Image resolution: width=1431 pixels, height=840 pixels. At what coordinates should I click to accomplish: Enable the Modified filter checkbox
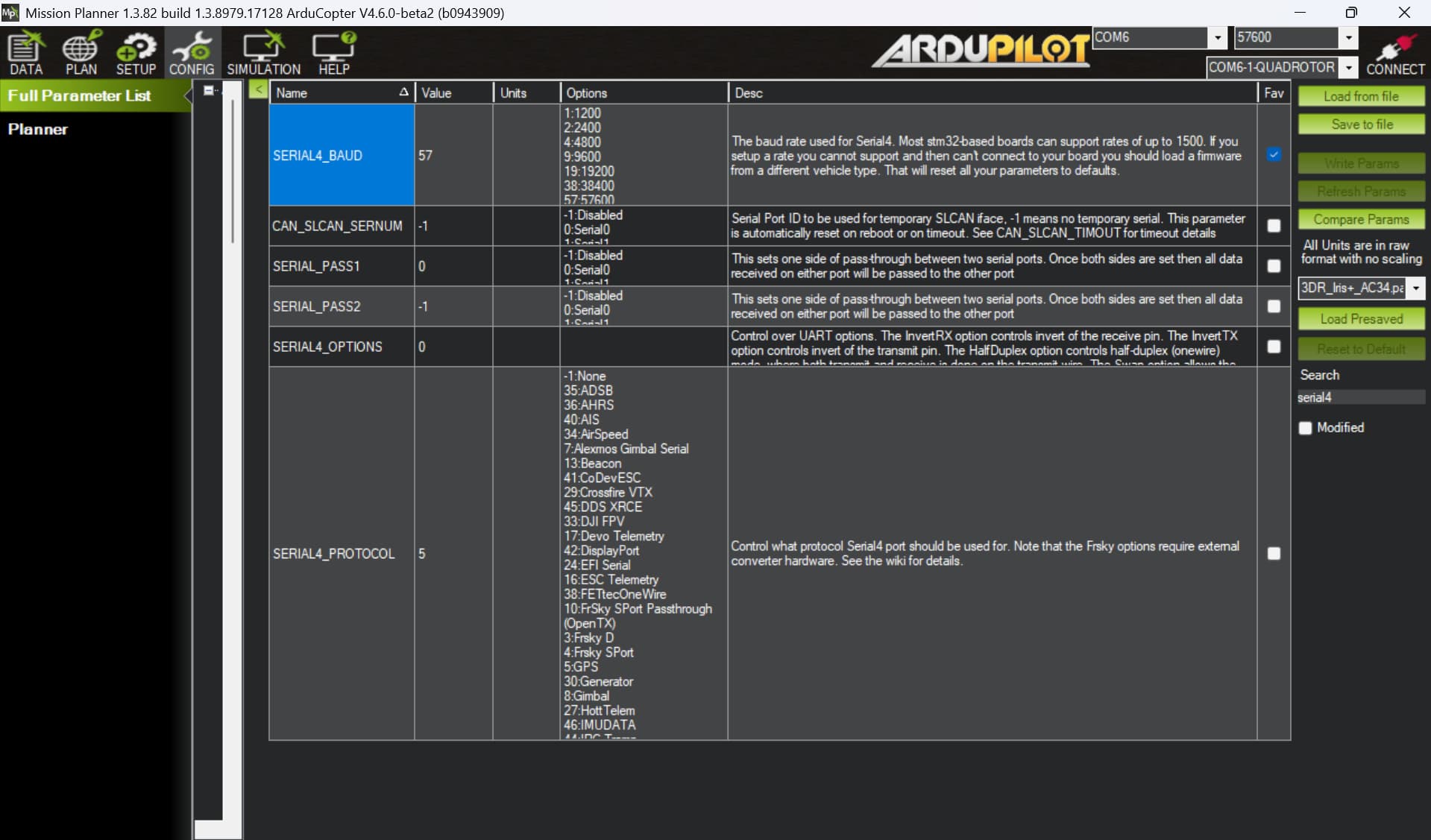pyautogui.click(x=1305, y=428)
